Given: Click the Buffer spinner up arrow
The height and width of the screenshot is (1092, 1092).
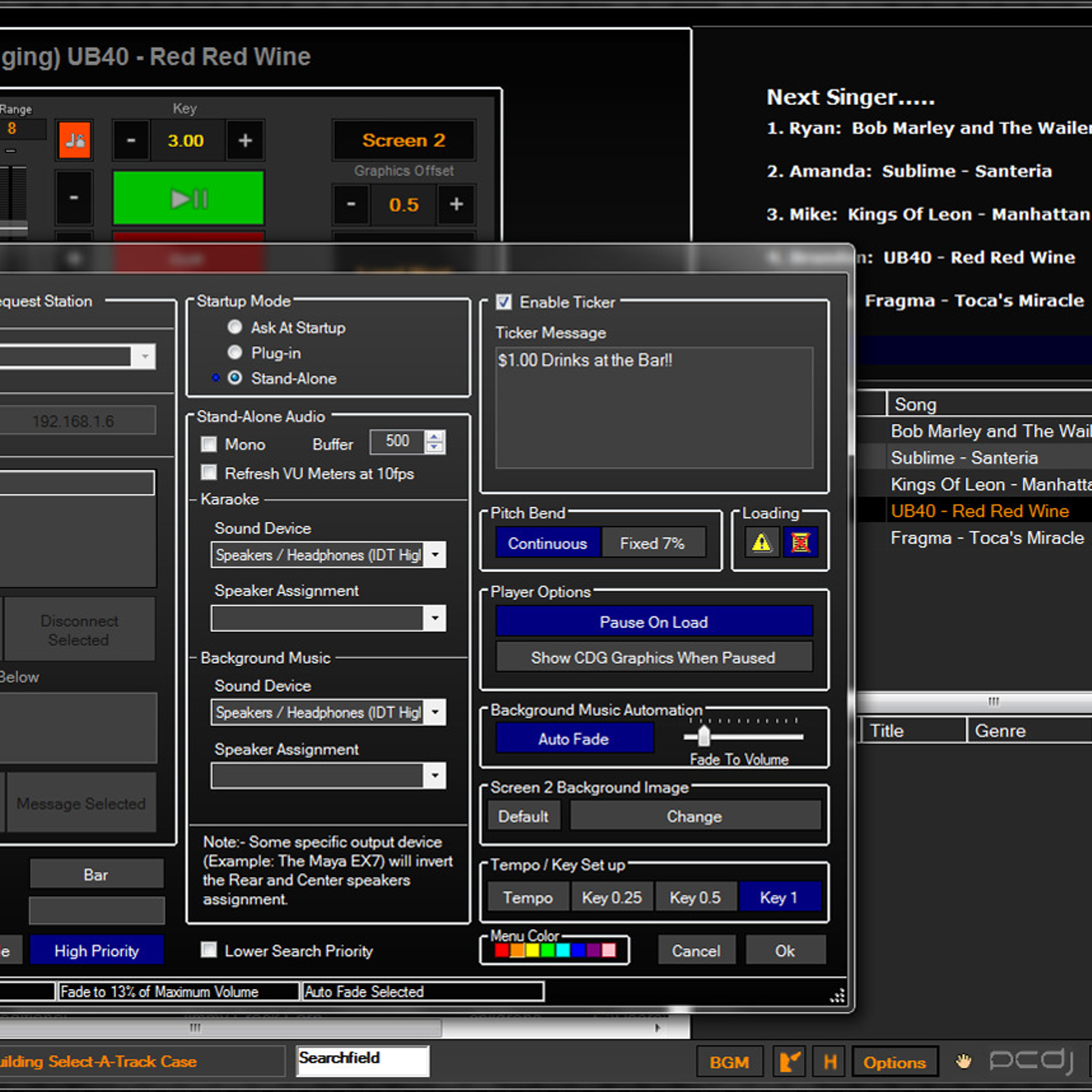Looking at the screenshot, I should [x=434, y=436].
